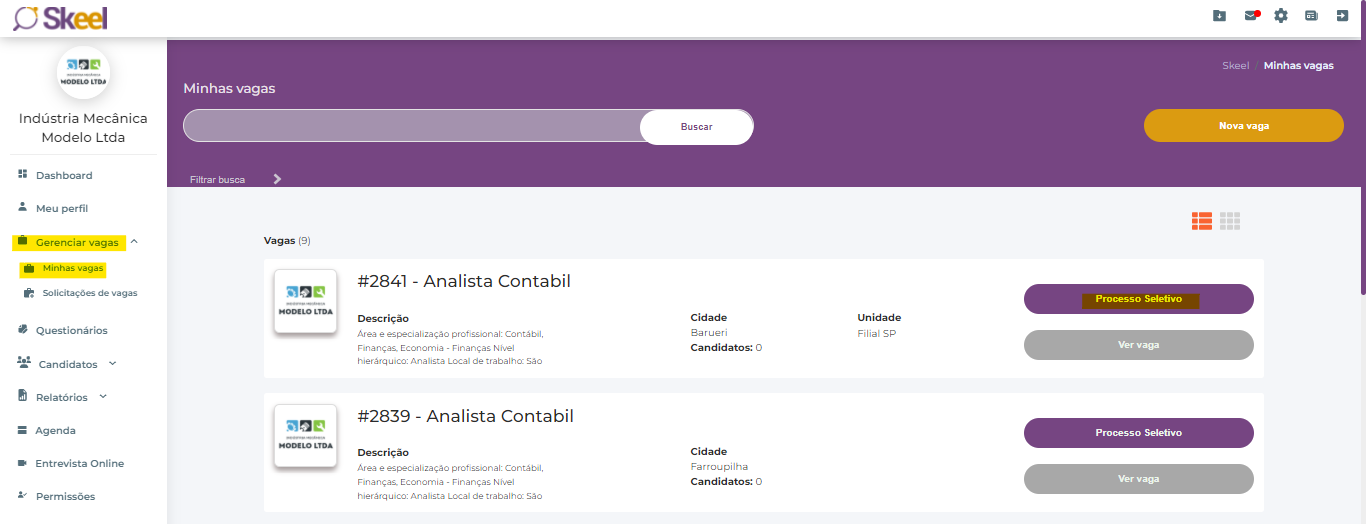Switch to list view layout

pyautogui.click(x=1202, y=221)
